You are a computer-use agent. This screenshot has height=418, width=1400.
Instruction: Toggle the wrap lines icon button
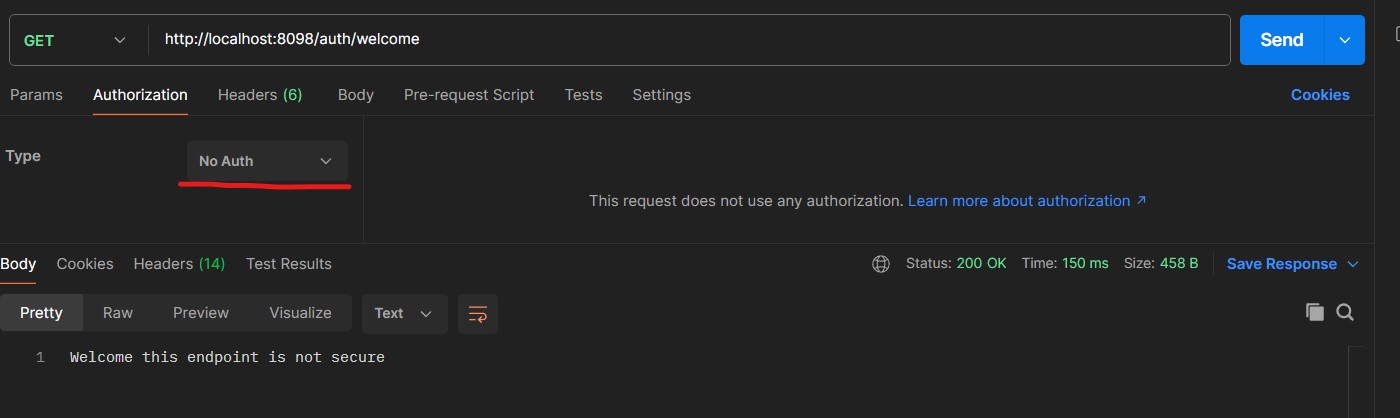coord(478,314)
